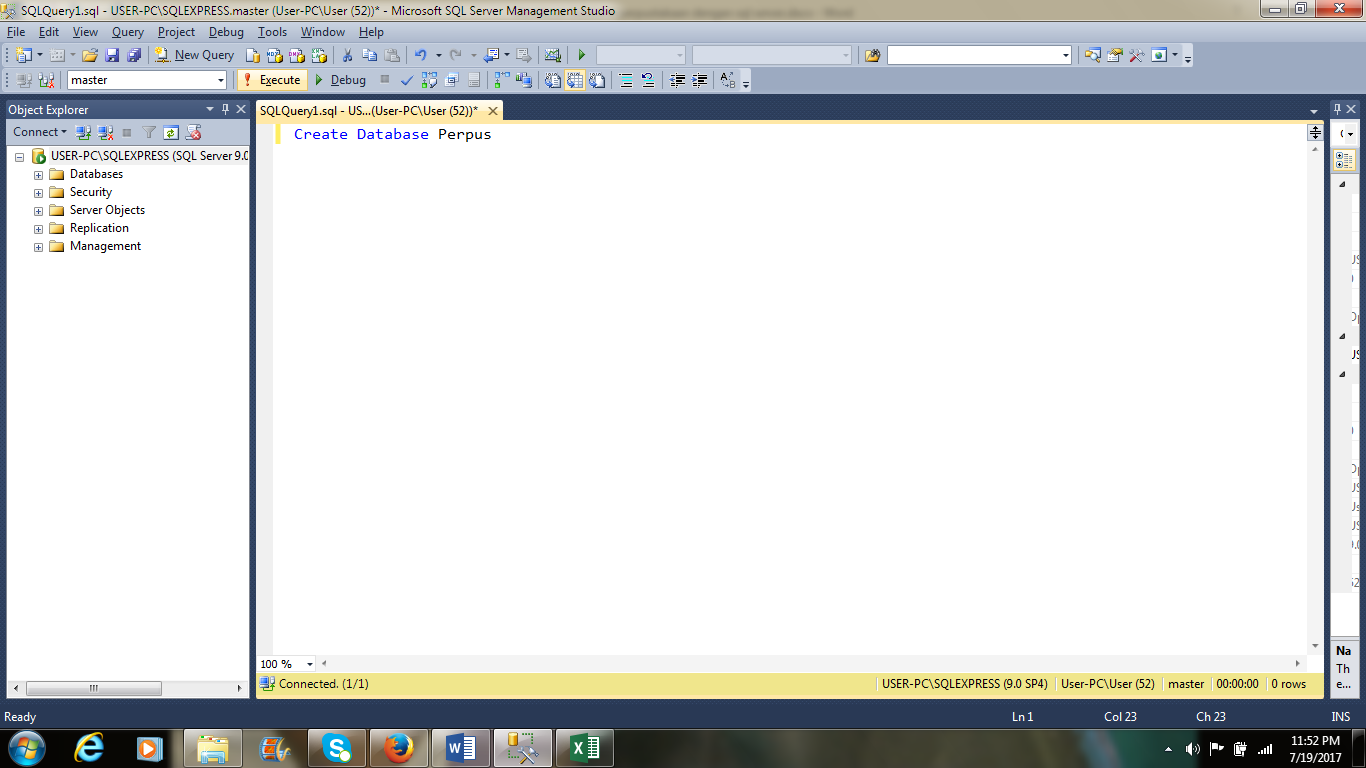Expand the Security node in Object Explorer

pos(37,192)
